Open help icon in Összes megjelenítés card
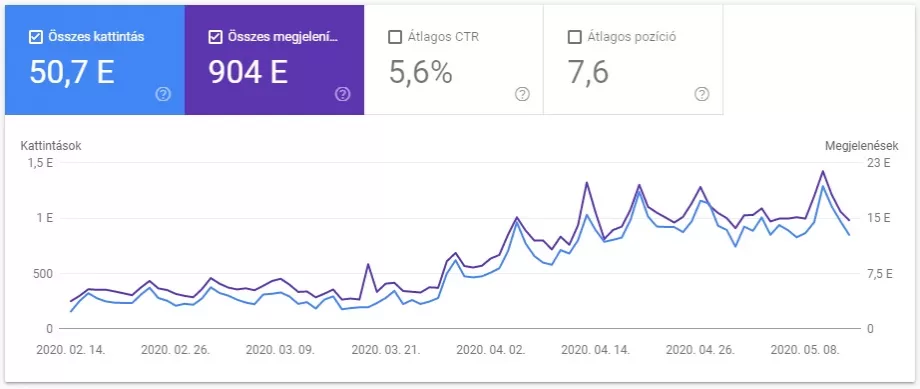920x389 pixels. (x=343, y=94)
